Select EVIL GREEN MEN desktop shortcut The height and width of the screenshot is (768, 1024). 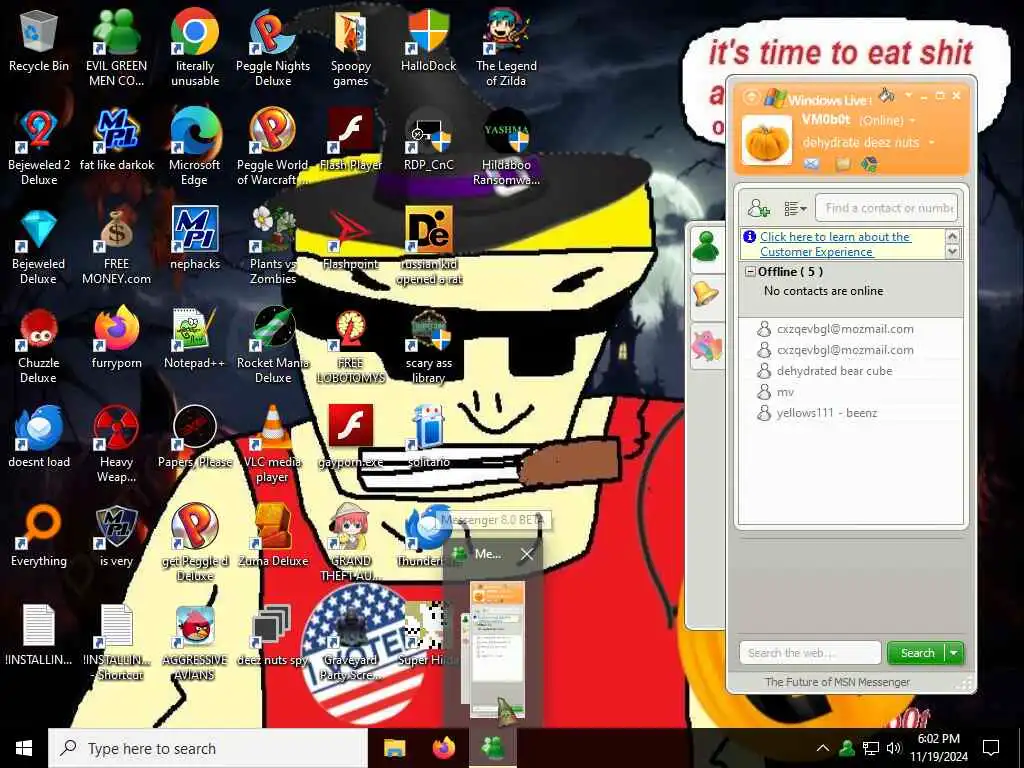[x=116, y=47]
